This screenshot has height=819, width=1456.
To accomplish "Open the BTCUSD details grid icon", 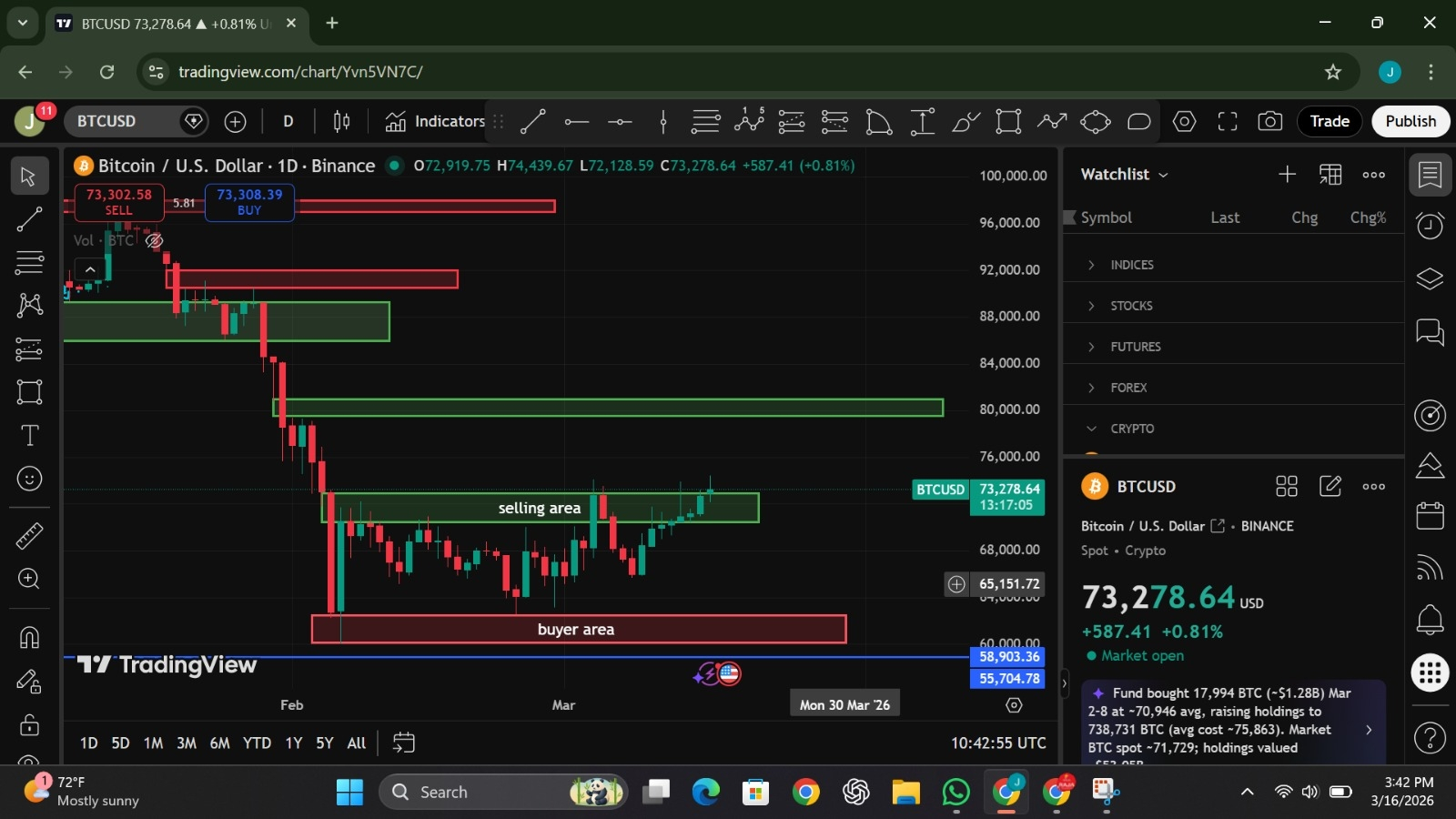I will pos(1287,487).
